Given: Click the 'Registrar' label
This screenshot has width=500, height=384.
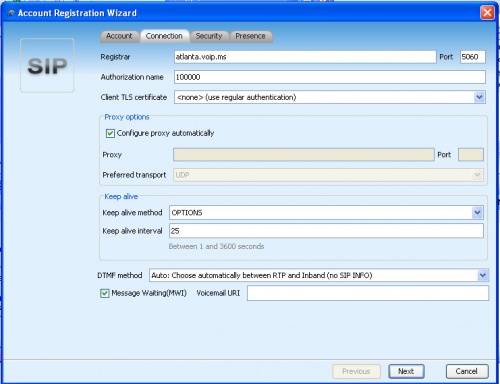Looking at the screenshot, I should 115,57.
